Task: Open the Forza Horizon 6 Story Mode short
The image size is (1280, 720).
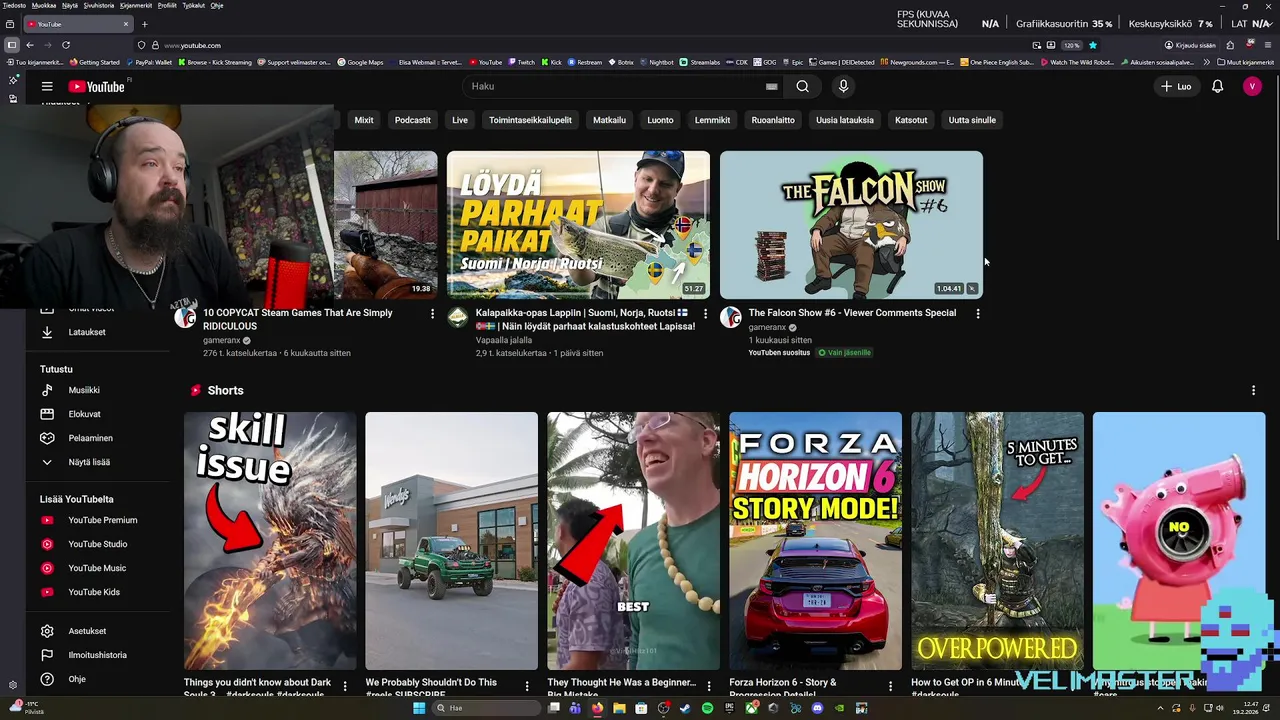Action: (815, 541)
